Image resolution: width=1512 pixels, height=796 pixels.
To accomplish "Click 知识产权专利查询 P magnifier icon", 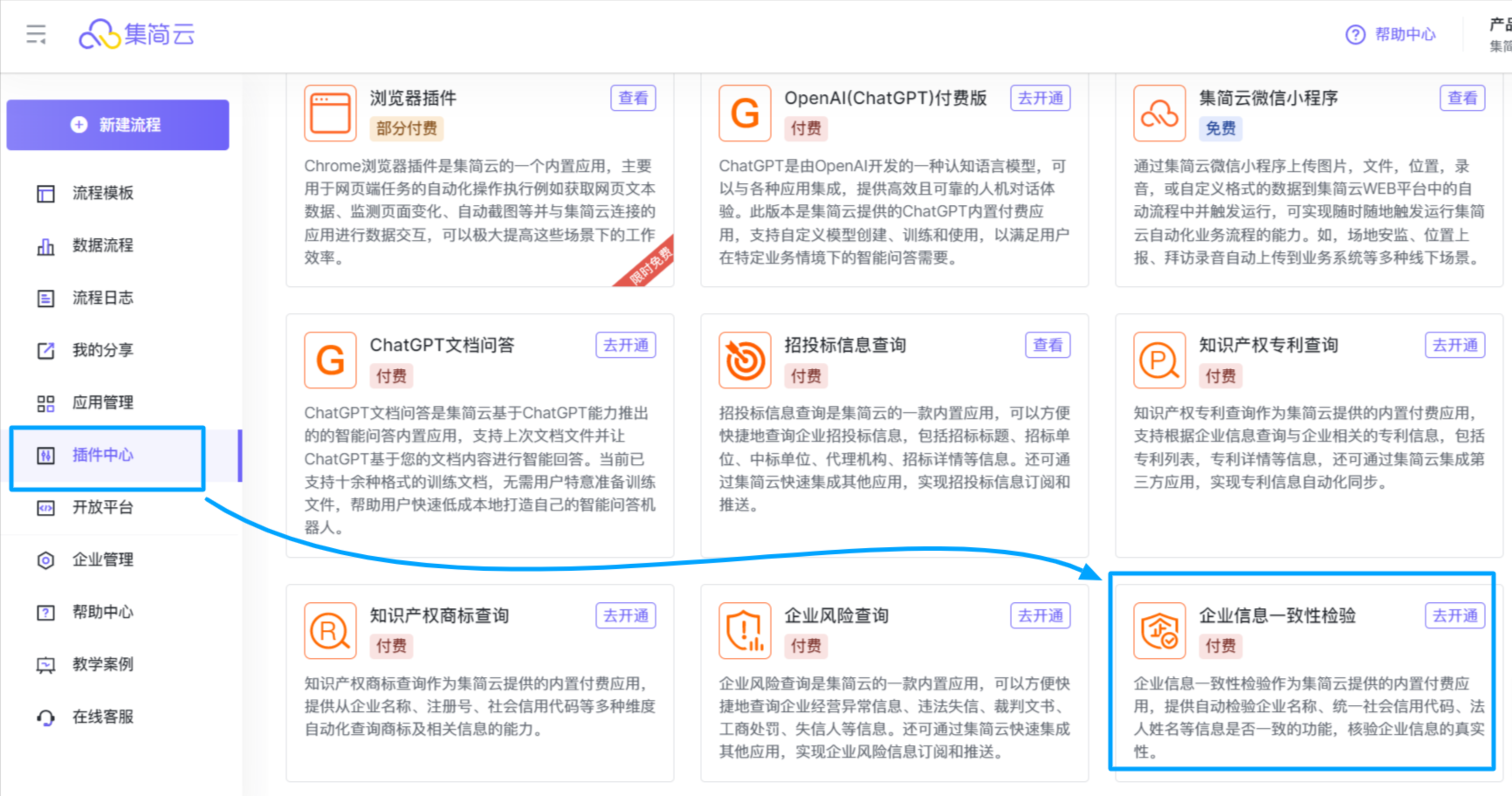I will coord(1160,360).
